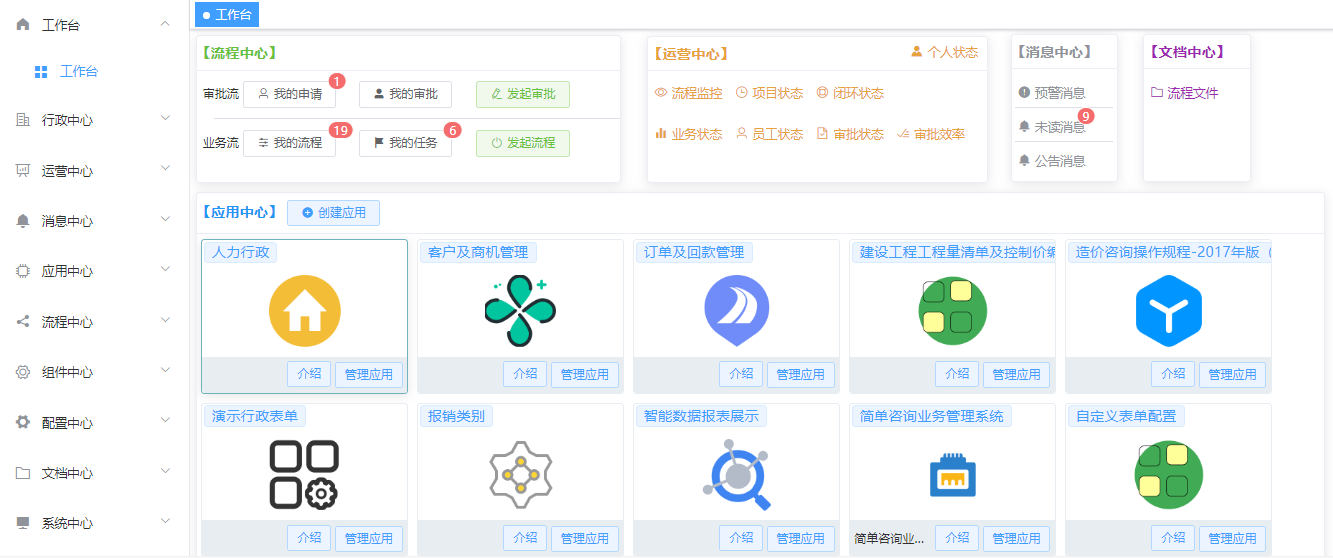Switch to the 工作台 tab at top
This screenshot has width=1333, height=558.
pos(227,15)
